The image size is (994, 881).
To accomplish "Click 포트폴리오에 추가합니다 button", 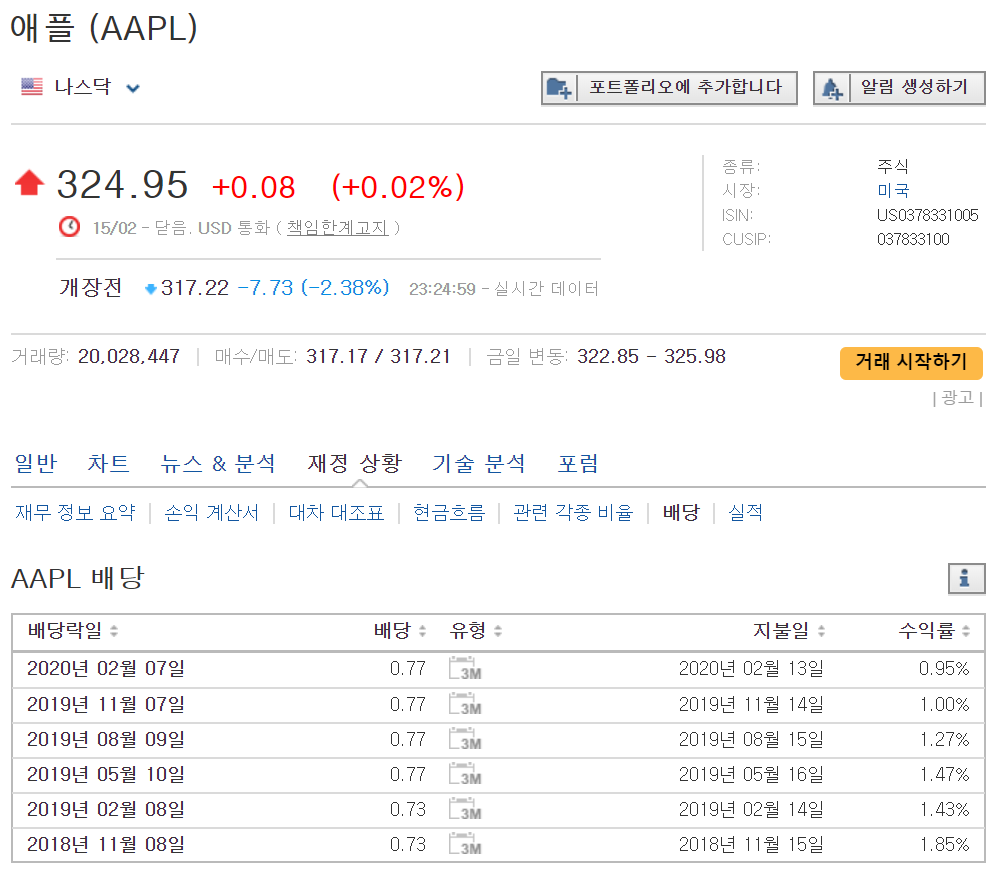I will tap(669, 87).
